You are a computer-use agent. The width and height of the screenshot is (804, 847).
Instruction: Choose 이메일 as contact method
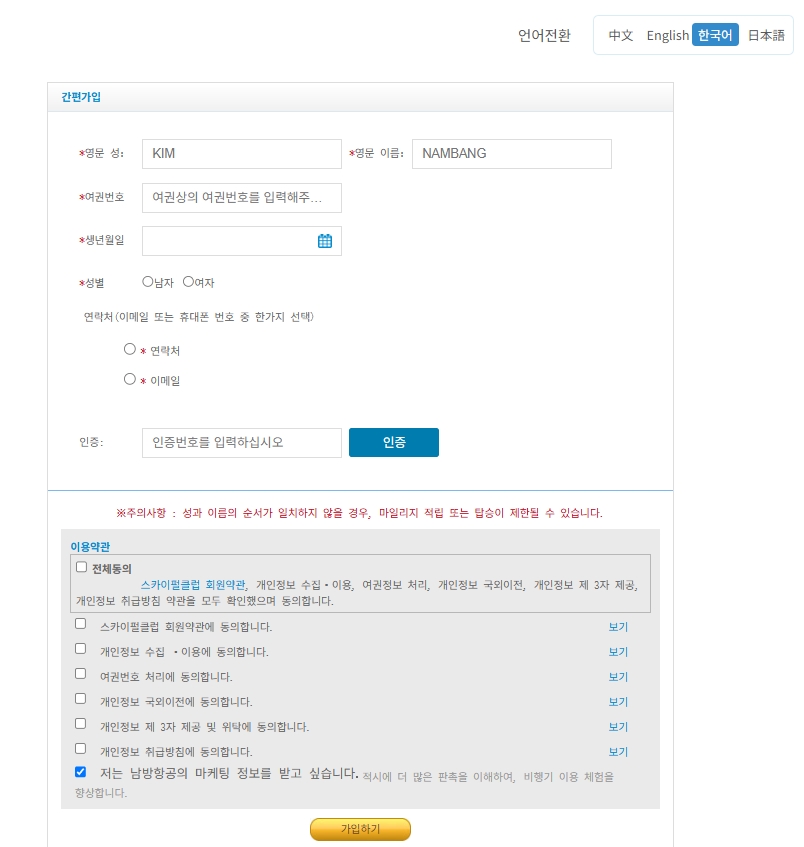pyautogui.click(x=129, y=378)
